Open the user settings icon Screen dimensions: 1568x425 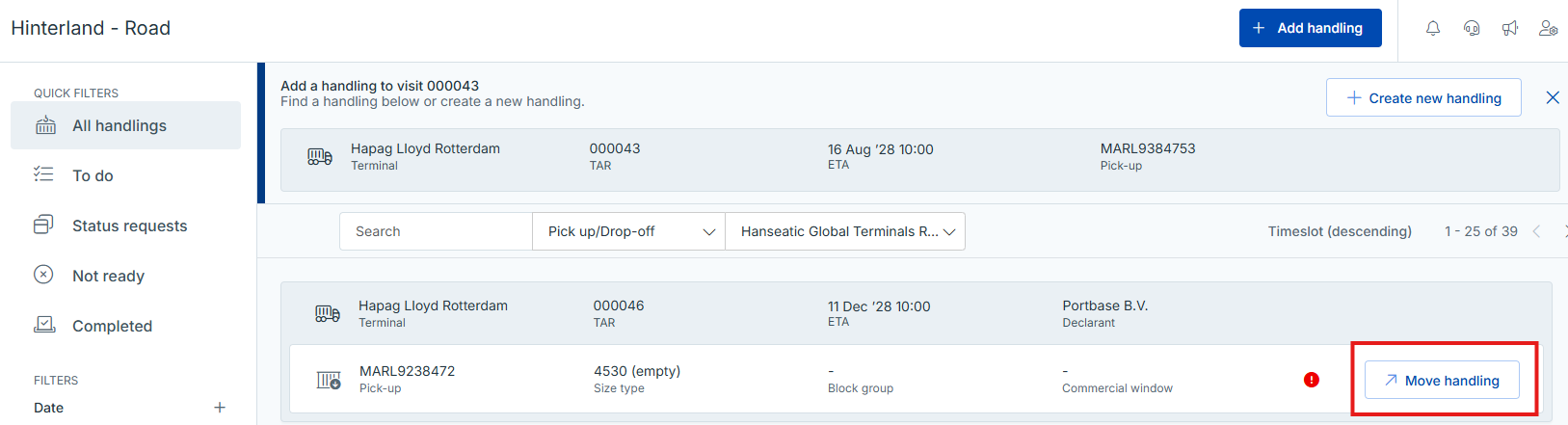(x=1549, y=28)
